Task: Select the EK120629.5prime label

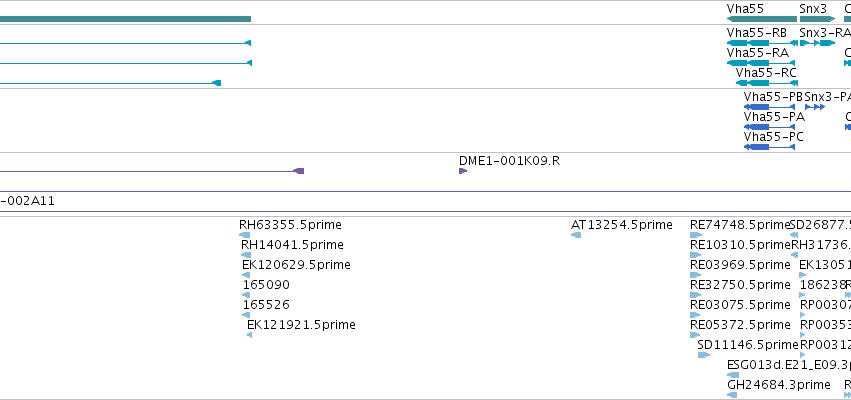Action: (296, 265)
